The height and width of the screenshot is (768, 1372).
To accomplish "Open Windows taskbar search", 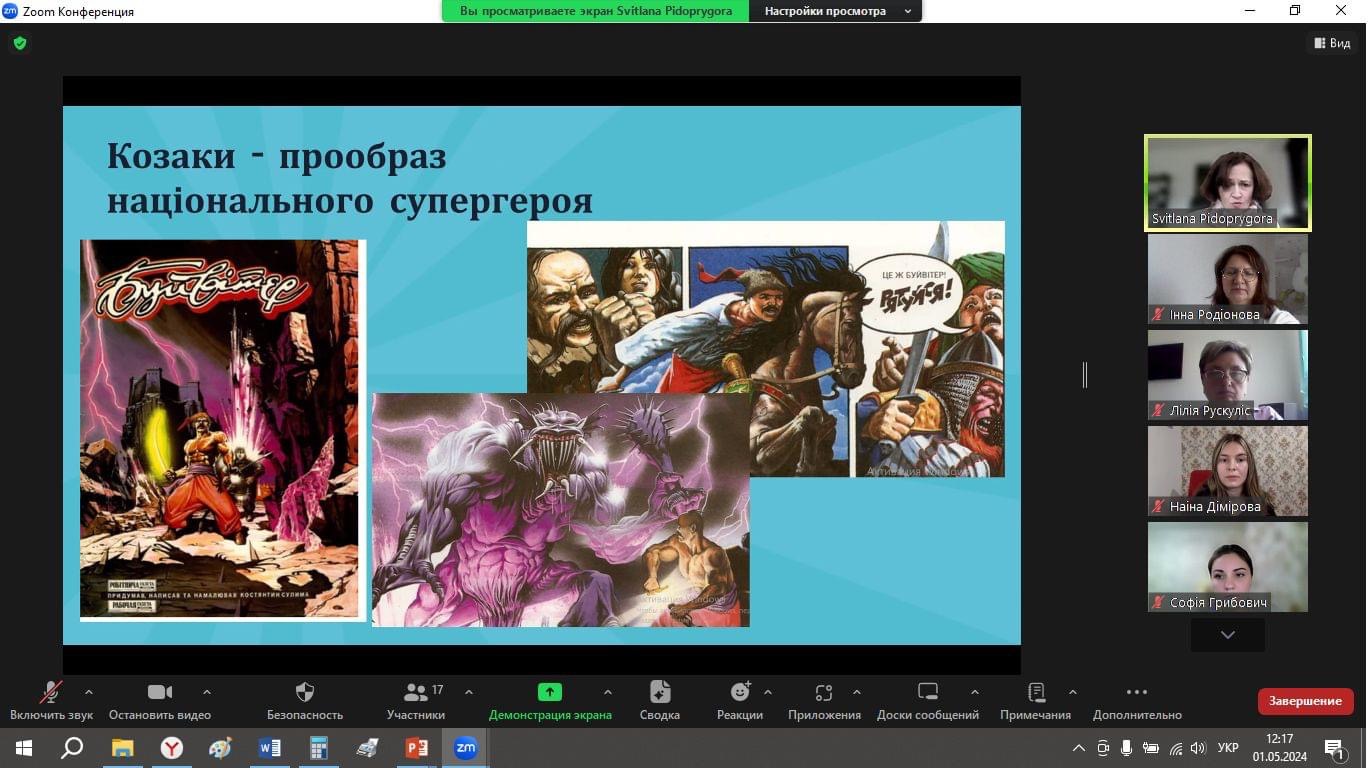I will click(x=72, y=748).
